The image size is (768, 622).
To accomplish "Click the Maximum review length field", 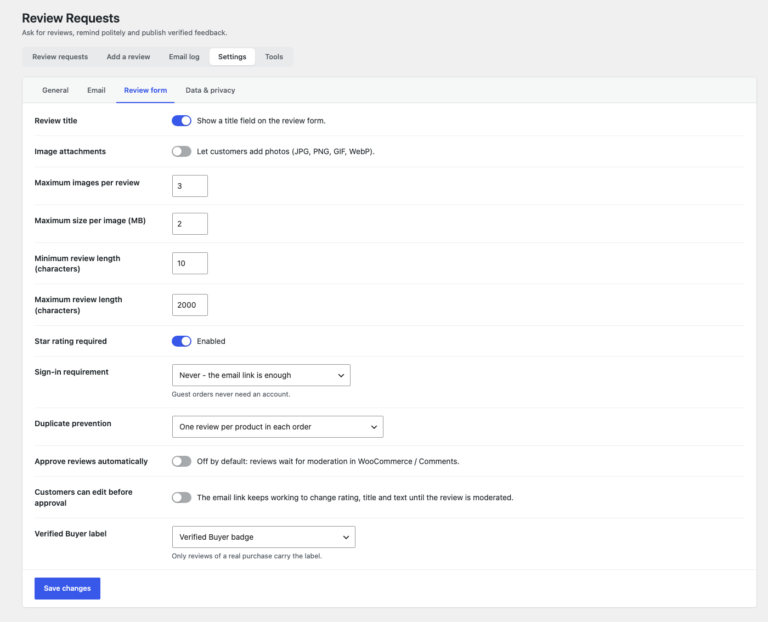I will [190, 305].
